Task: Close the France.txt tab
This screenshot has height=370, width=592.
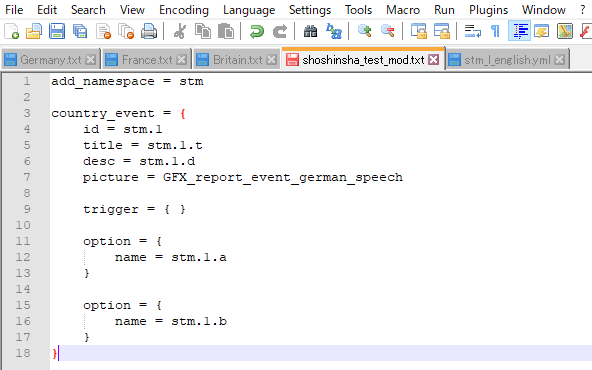Action: [182, 60]
